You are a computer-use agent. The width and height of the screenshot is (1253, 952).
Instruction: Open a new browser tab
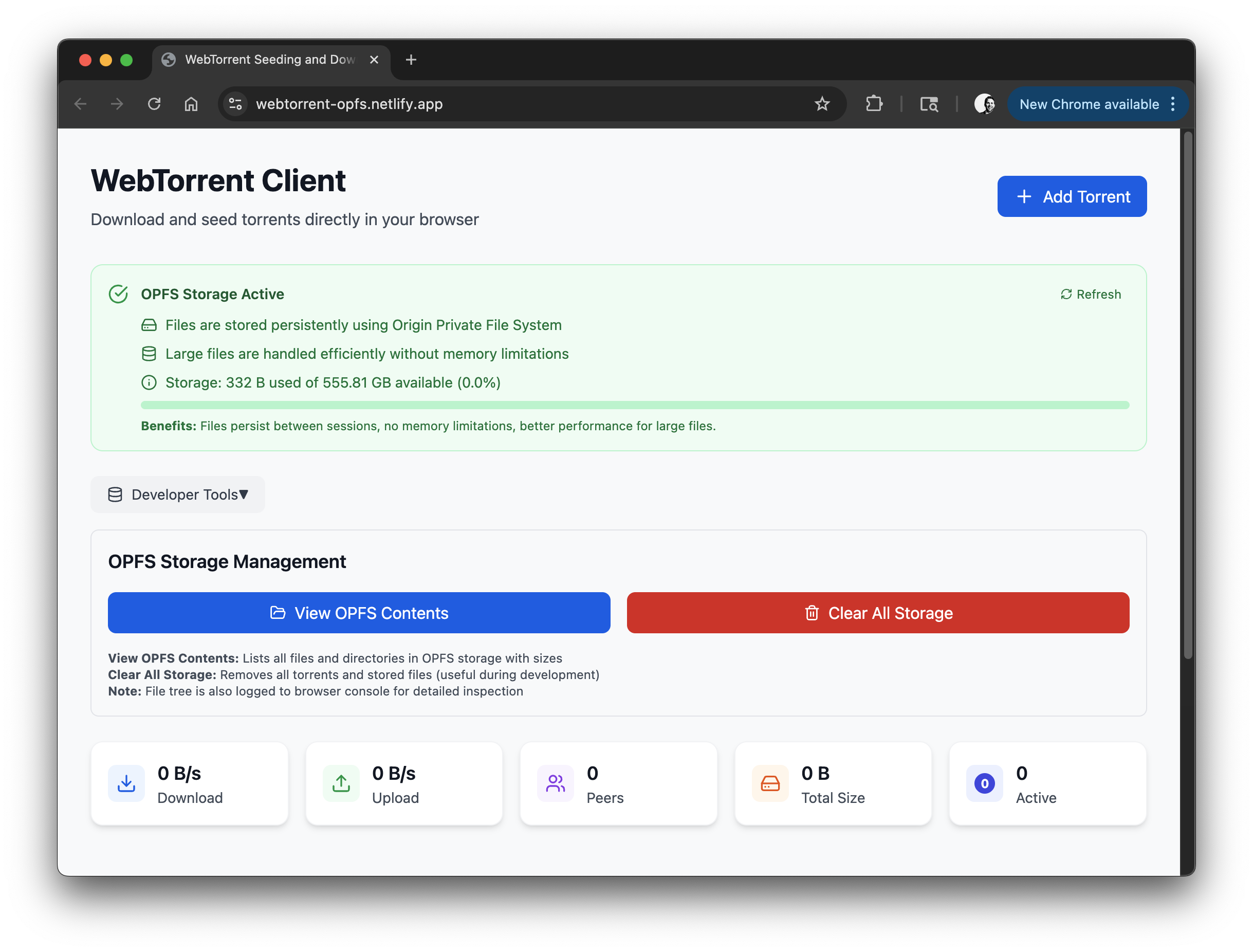pos(411,60)
